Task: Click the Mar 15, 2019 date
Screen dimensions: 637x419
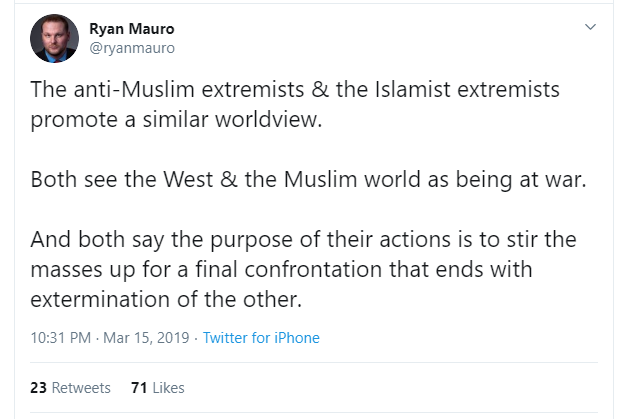Action: [x=146, y=338]
